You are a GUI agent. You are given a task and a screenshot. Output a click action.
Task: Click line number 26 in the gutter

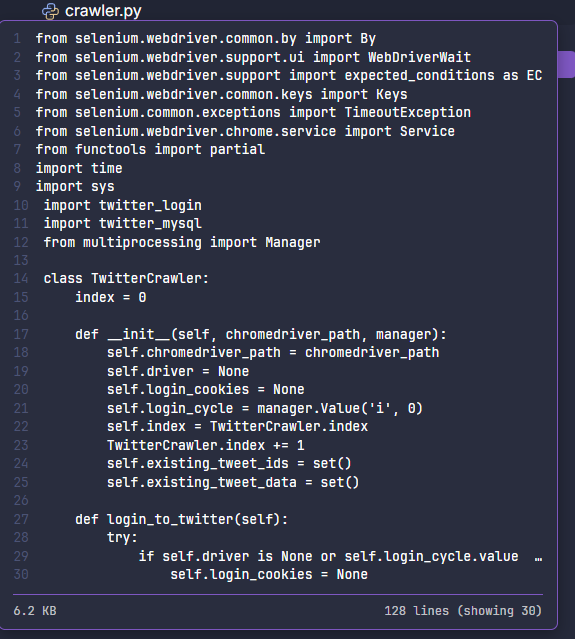(x=21, y=500)
